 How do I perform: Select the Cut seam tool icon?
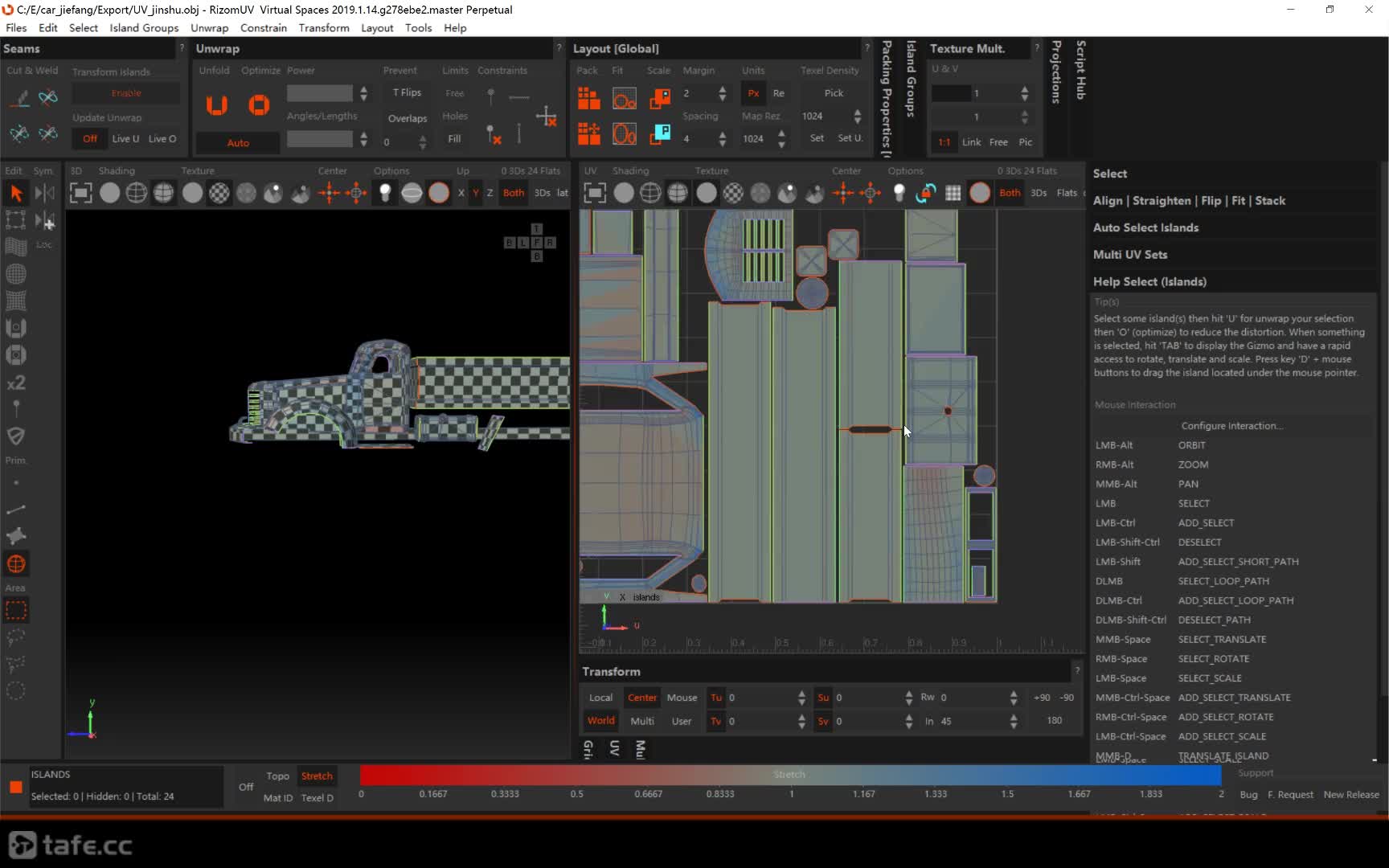[x=19, y=98]
